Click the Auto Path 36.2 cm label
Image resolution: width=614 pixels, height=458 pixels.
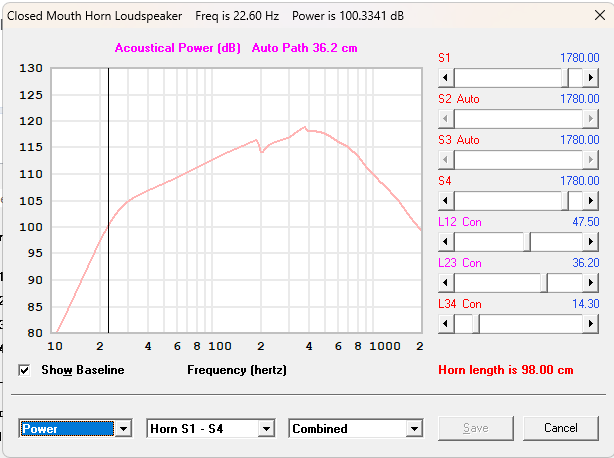point(305,48)
